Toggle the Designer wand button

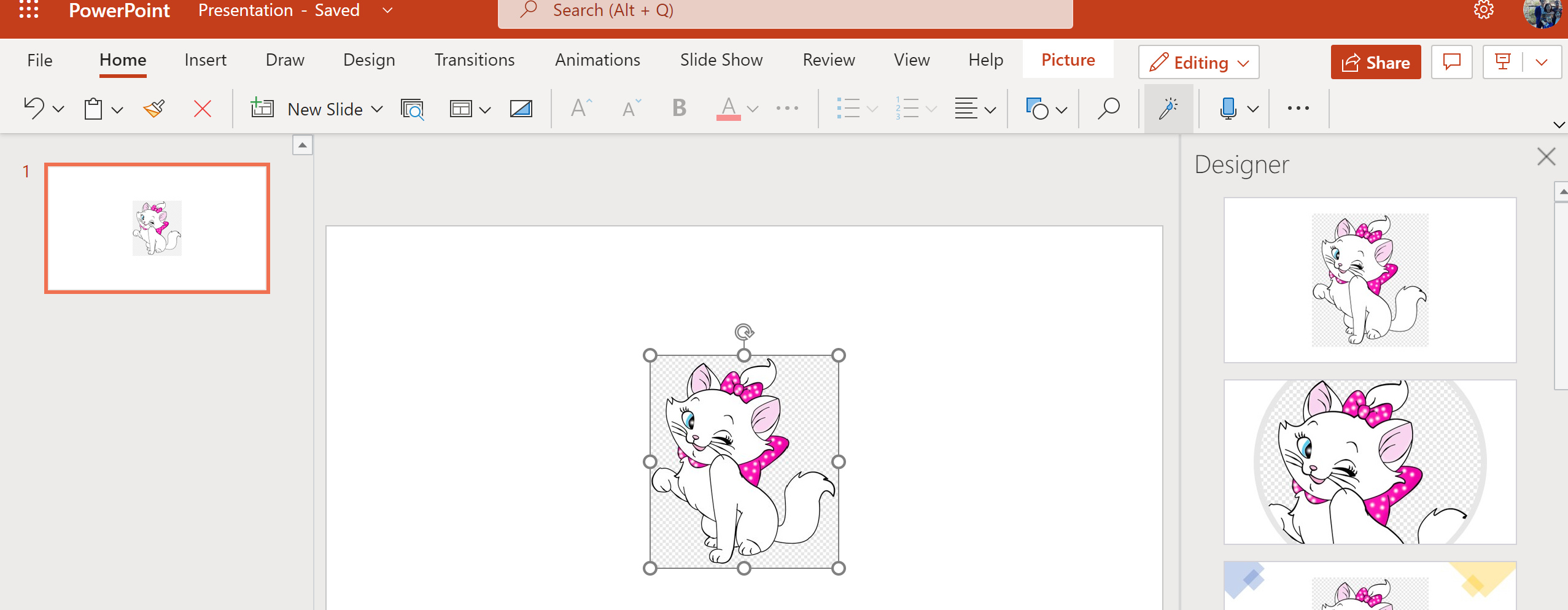[1168, 109]
